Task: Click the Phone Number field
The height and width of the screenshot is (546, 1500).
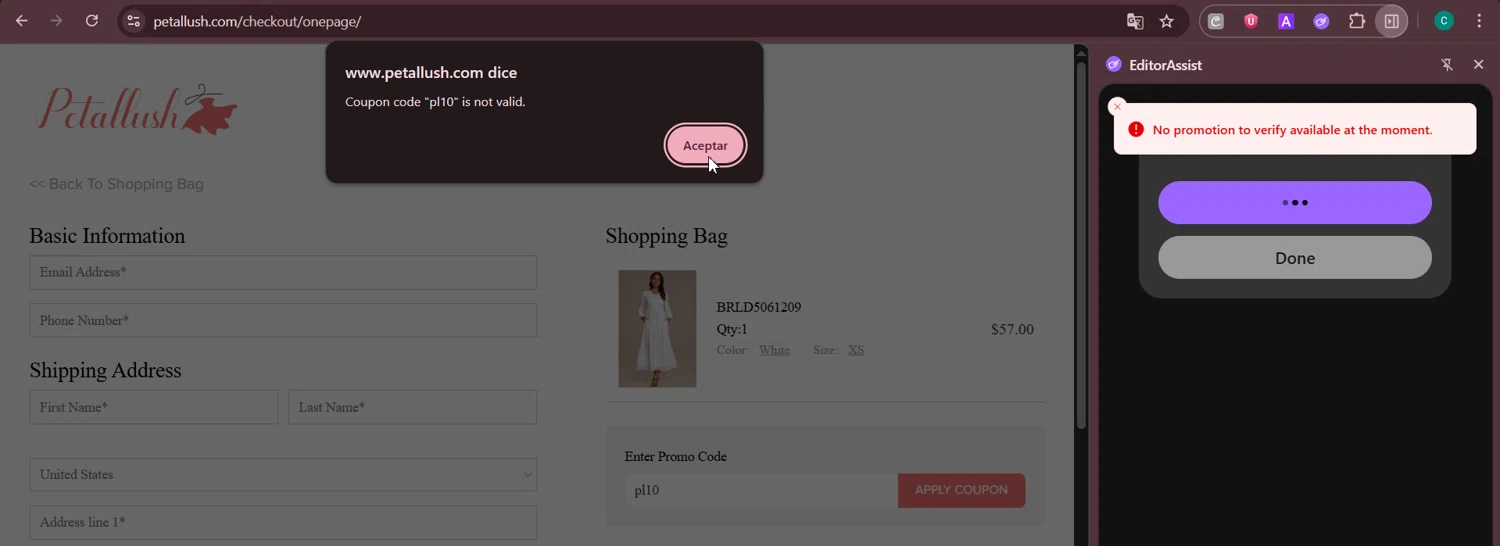Action: click(x=283, y=321)
